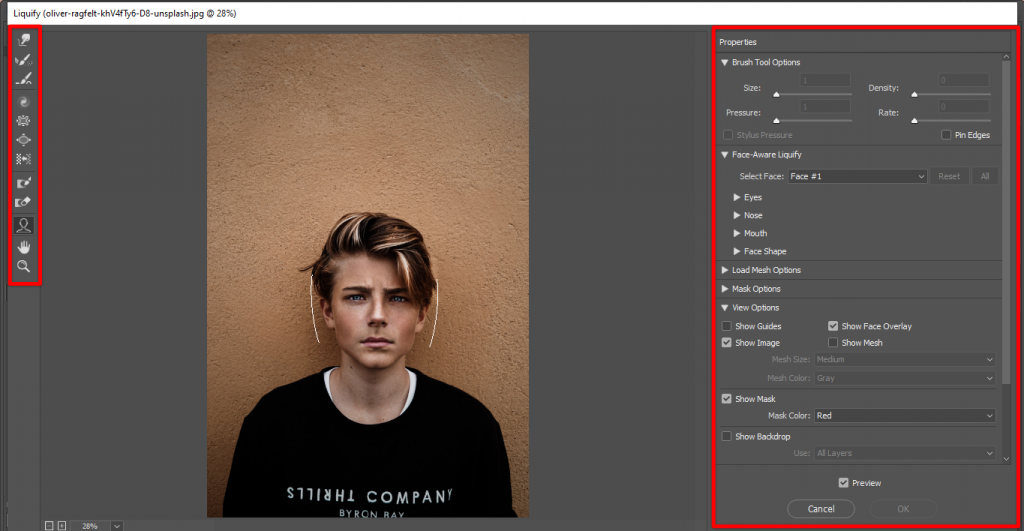
Task: Uncheck Show Face Overlay
Action: click(833, 326)
